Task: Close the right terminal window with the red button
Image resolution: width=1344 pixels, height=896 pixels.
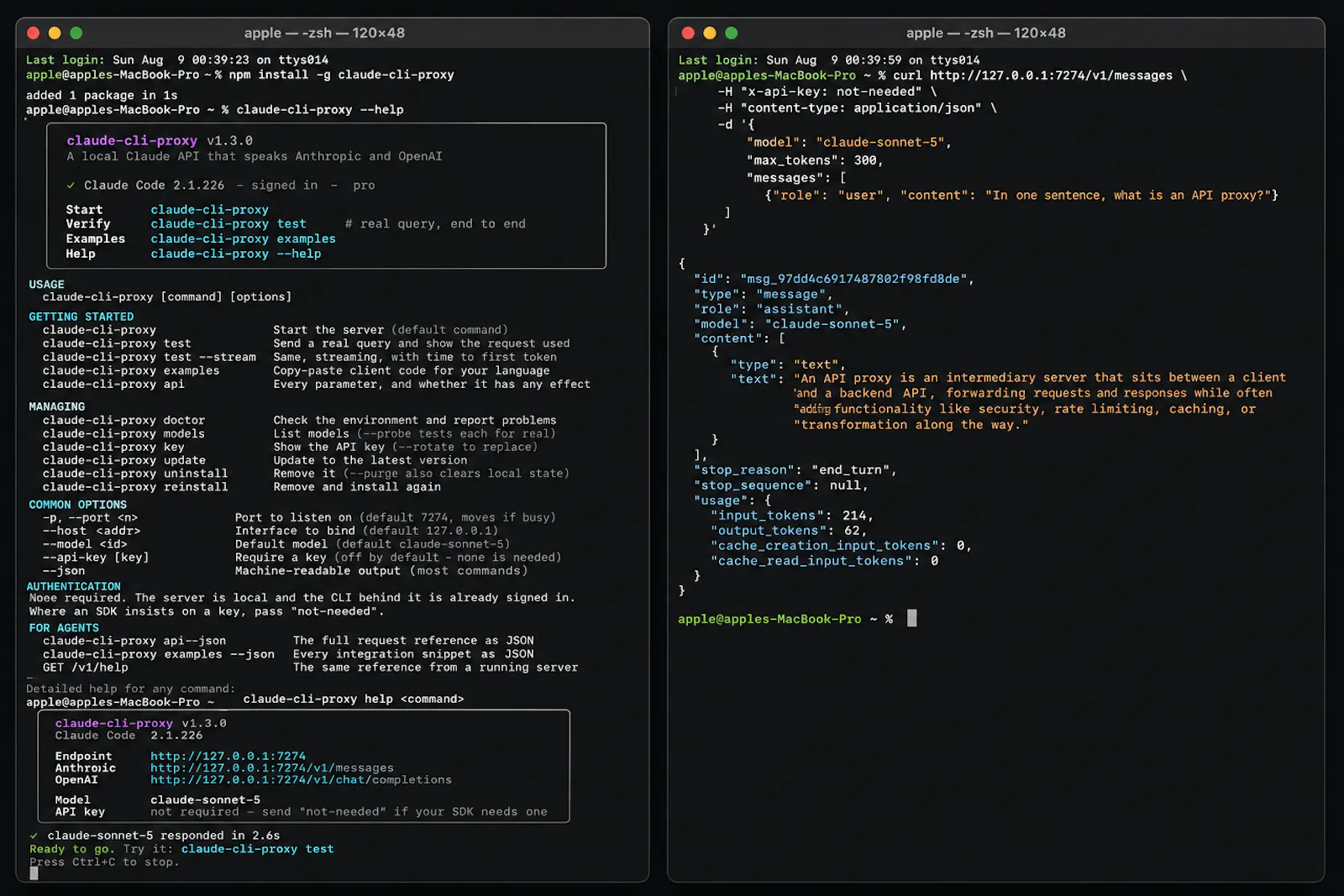Action: click(688, 33)
